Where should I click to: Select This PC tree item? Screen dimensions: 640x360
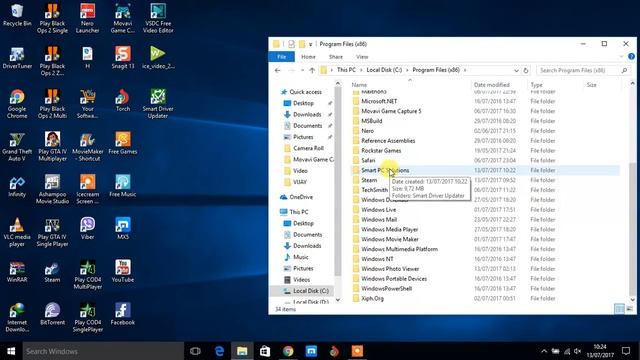click(299, 212)
